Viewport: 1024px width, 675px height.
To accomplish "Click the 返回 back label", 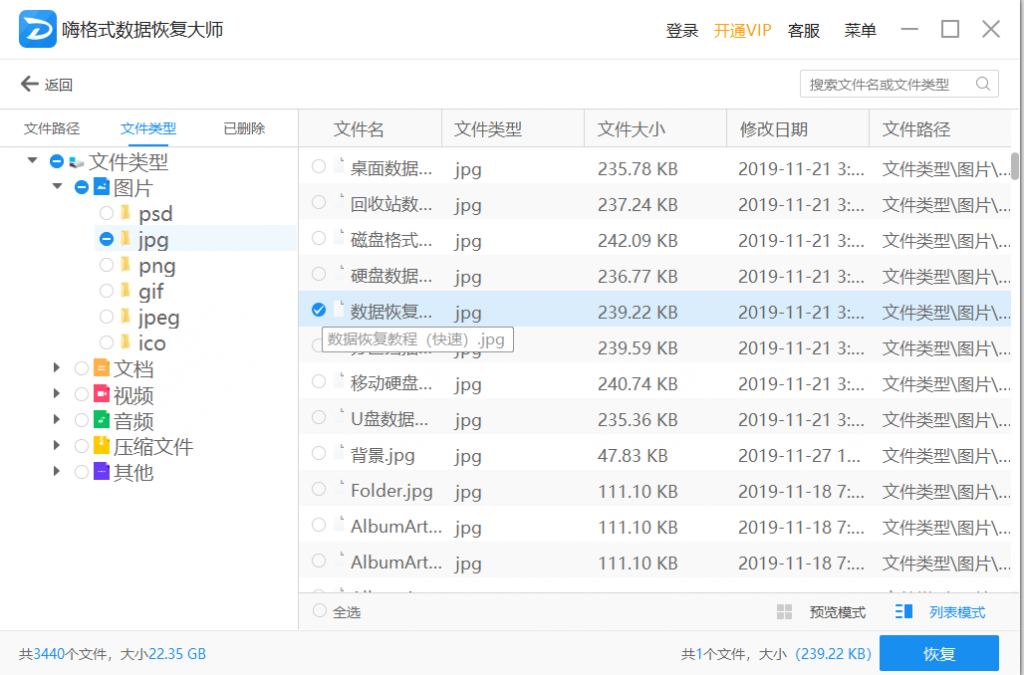I will [x=59, y=85].
